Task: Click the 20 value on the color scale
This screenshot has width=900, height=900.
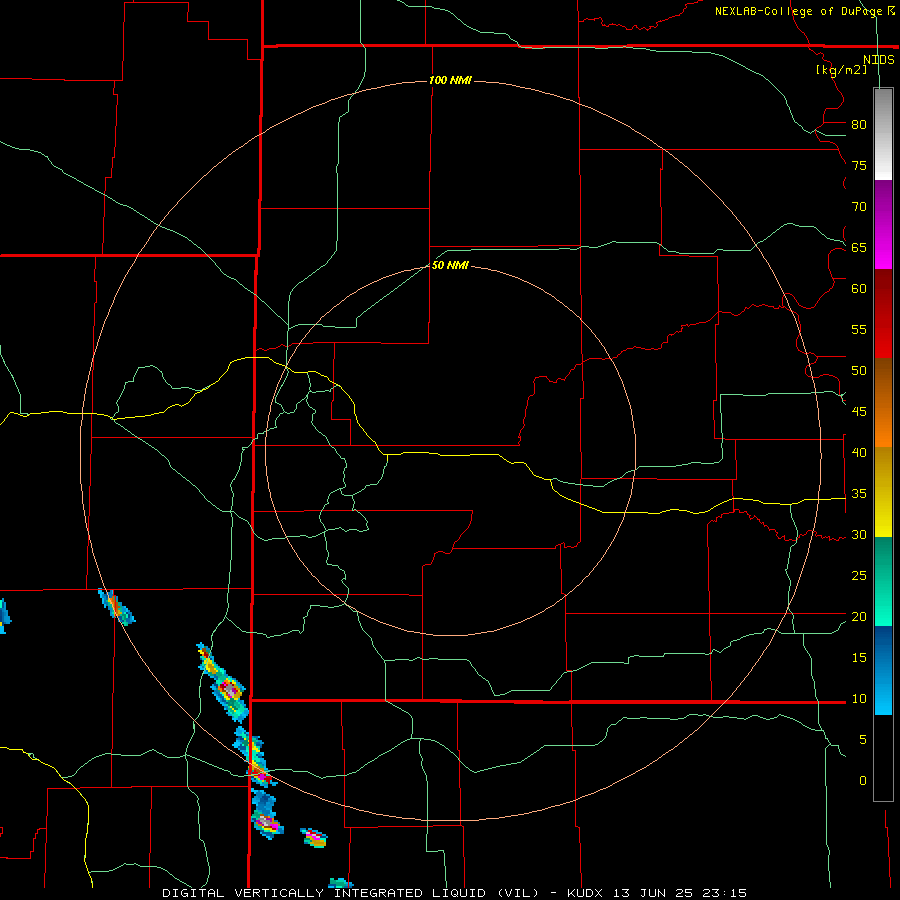Action: click(x=859, y=616)
